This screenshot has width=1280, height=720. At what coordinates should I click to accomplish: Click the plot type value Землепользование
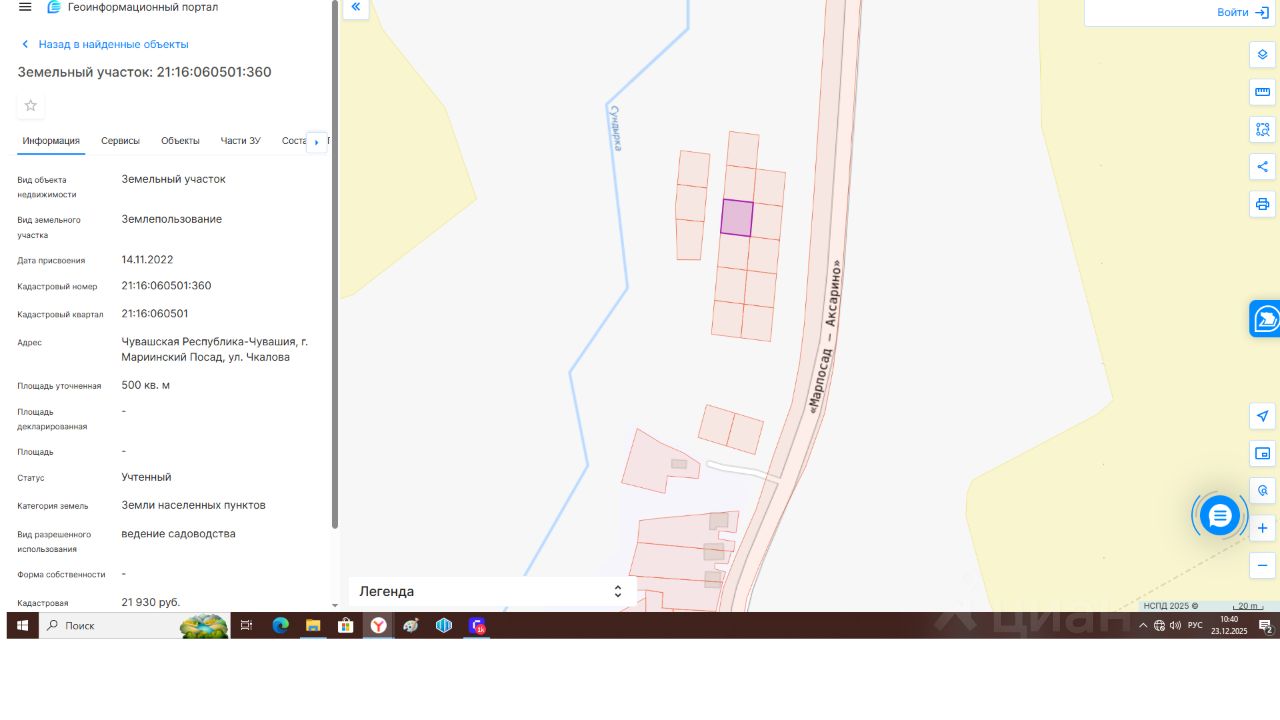[172, 219]
